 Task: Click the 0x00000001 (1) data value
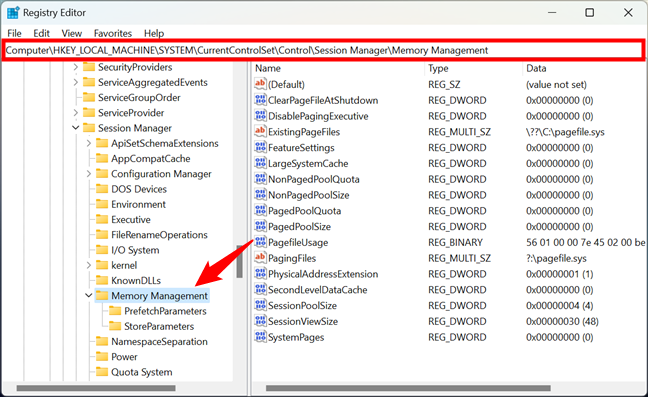[x=559, y=274]
